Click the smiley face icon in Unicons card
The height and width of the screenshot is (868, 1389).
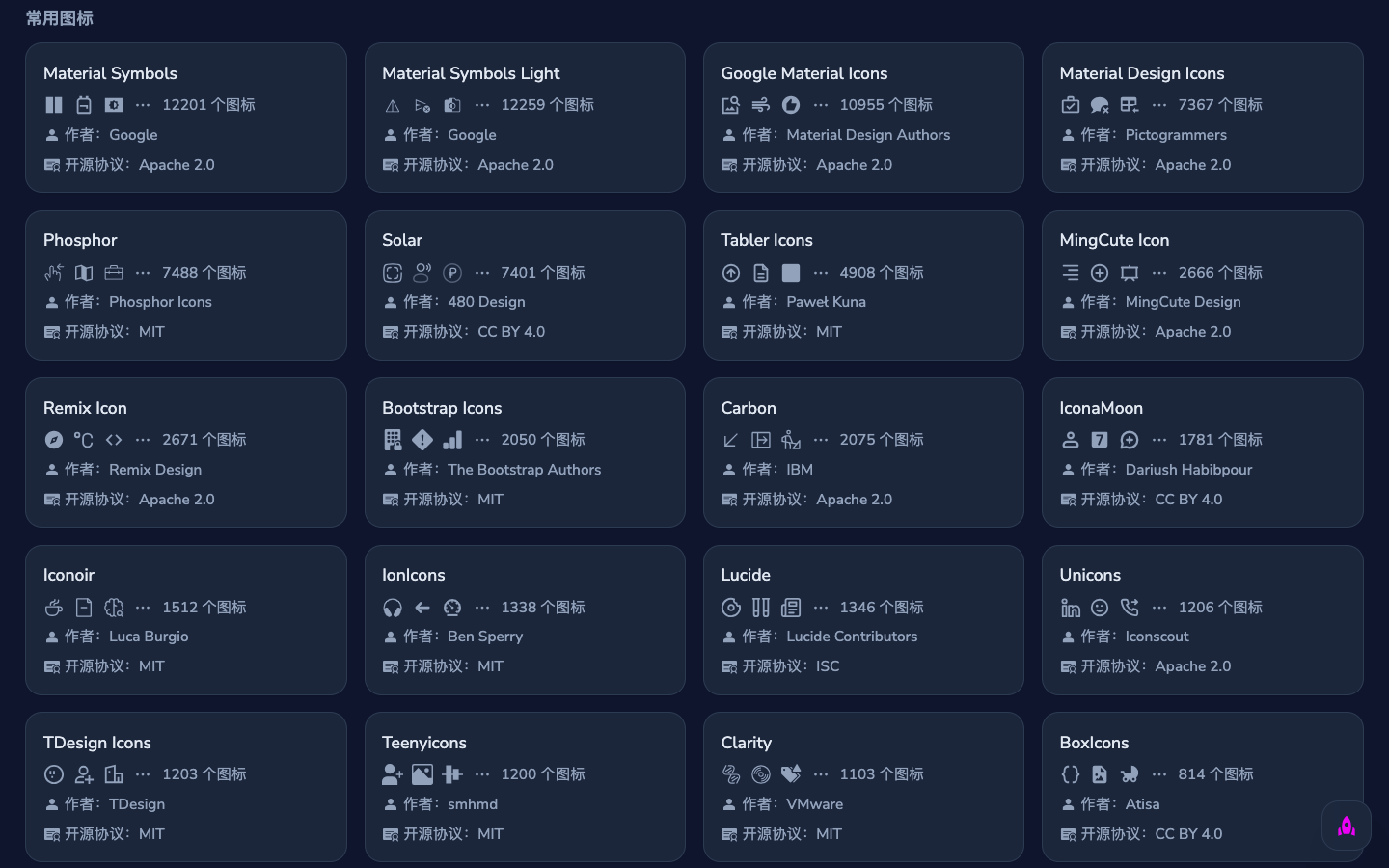[1100, 608]
